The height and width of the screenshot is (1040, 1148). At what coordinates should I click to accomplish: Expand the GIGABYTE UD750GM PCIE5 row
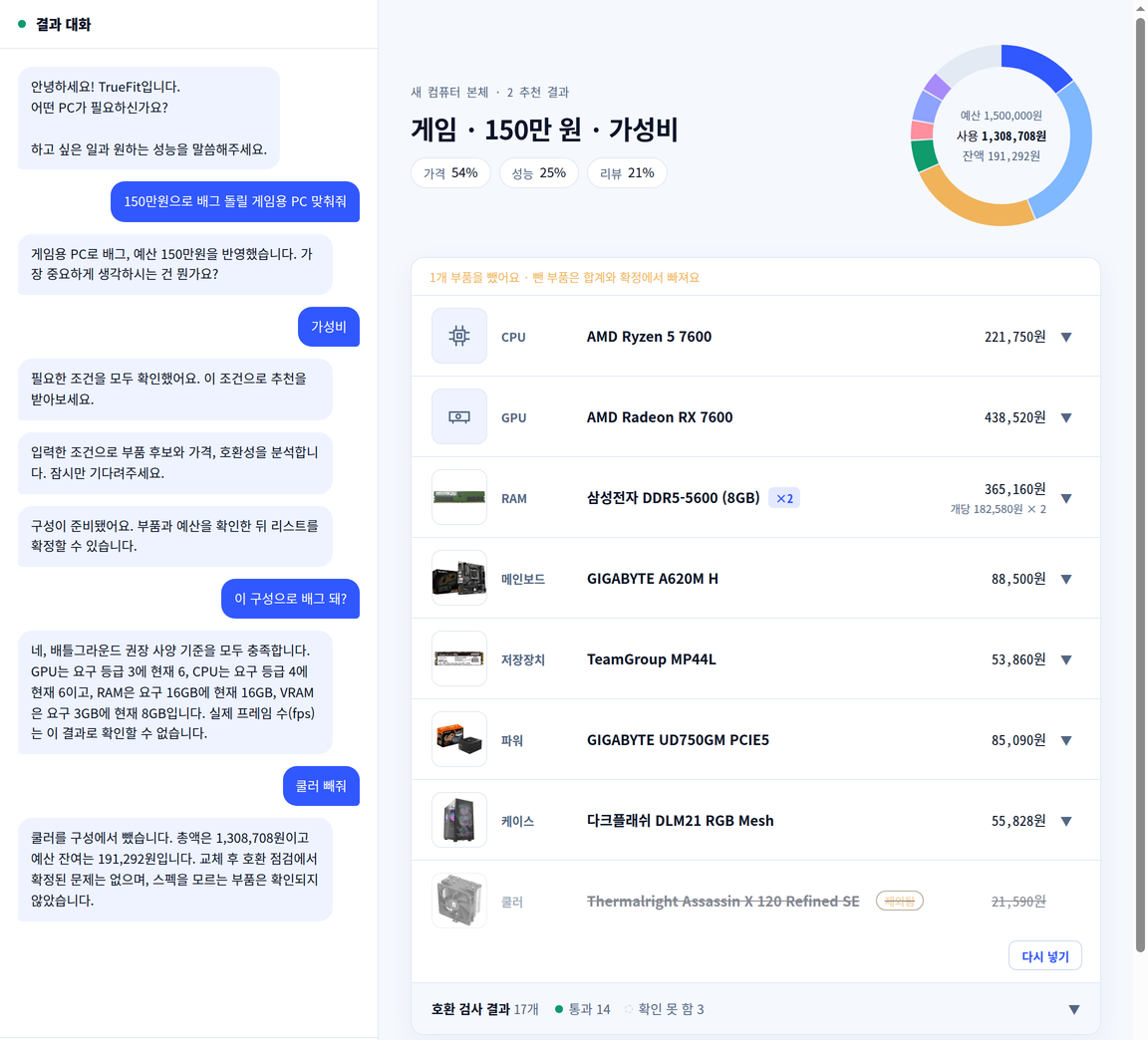pyautogui.click(x=1066, y=740)
